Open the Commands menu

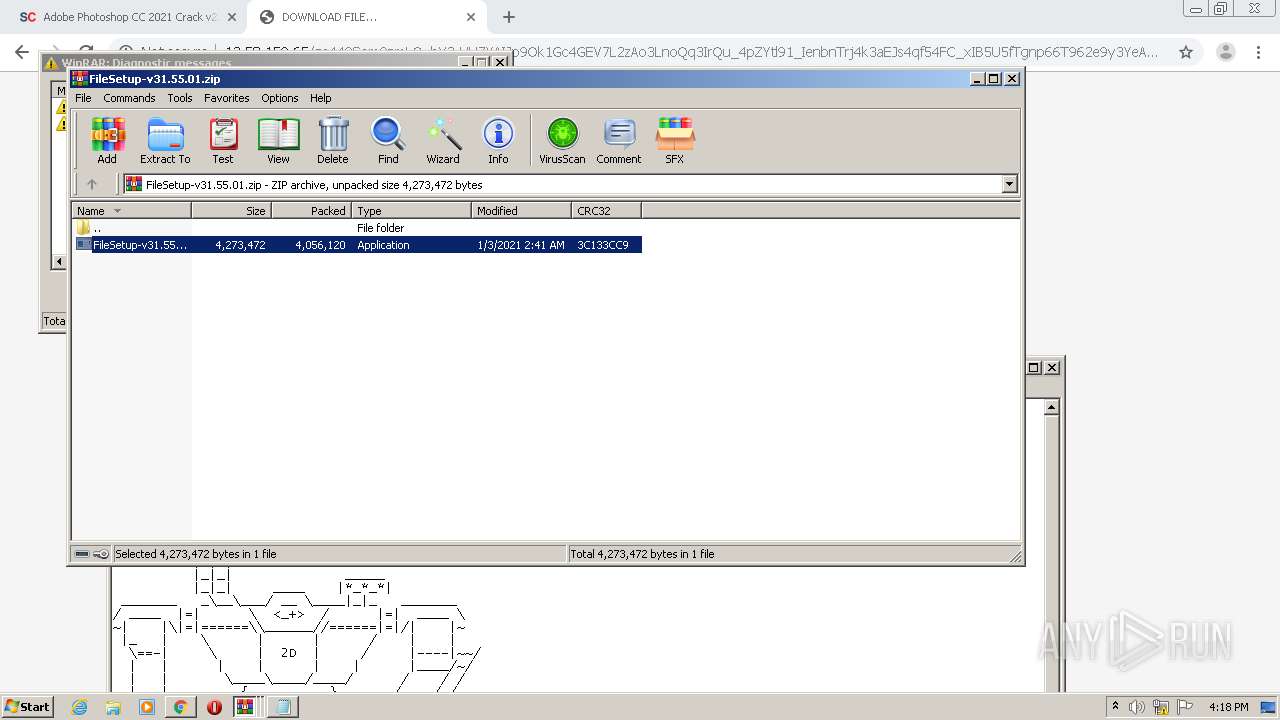129,98
